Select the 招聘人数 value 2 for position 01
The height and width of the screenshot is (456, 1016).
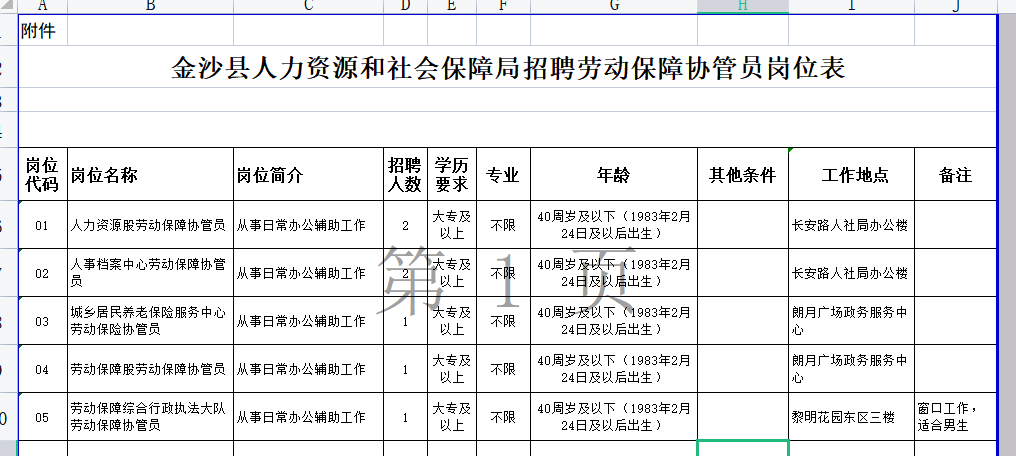(x=406, y=225)
